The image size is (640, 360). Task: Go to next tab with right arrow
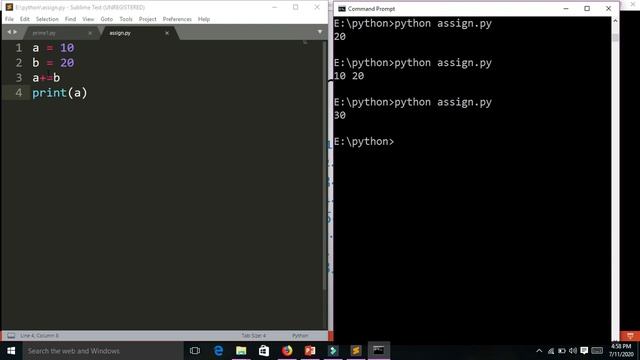click(16, 32)
